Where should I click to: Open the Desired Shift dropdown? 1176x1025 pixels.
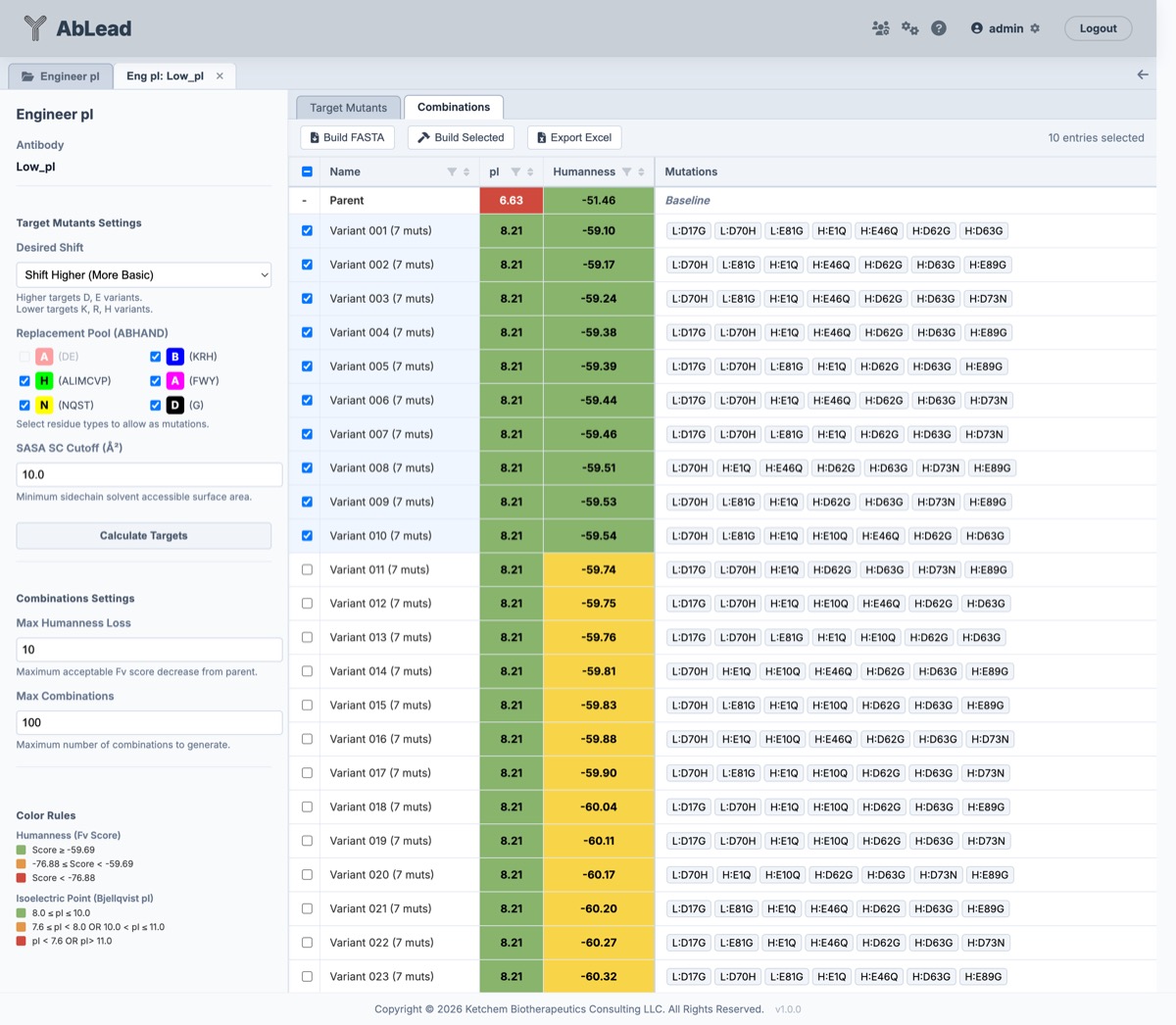pos(144,275)
